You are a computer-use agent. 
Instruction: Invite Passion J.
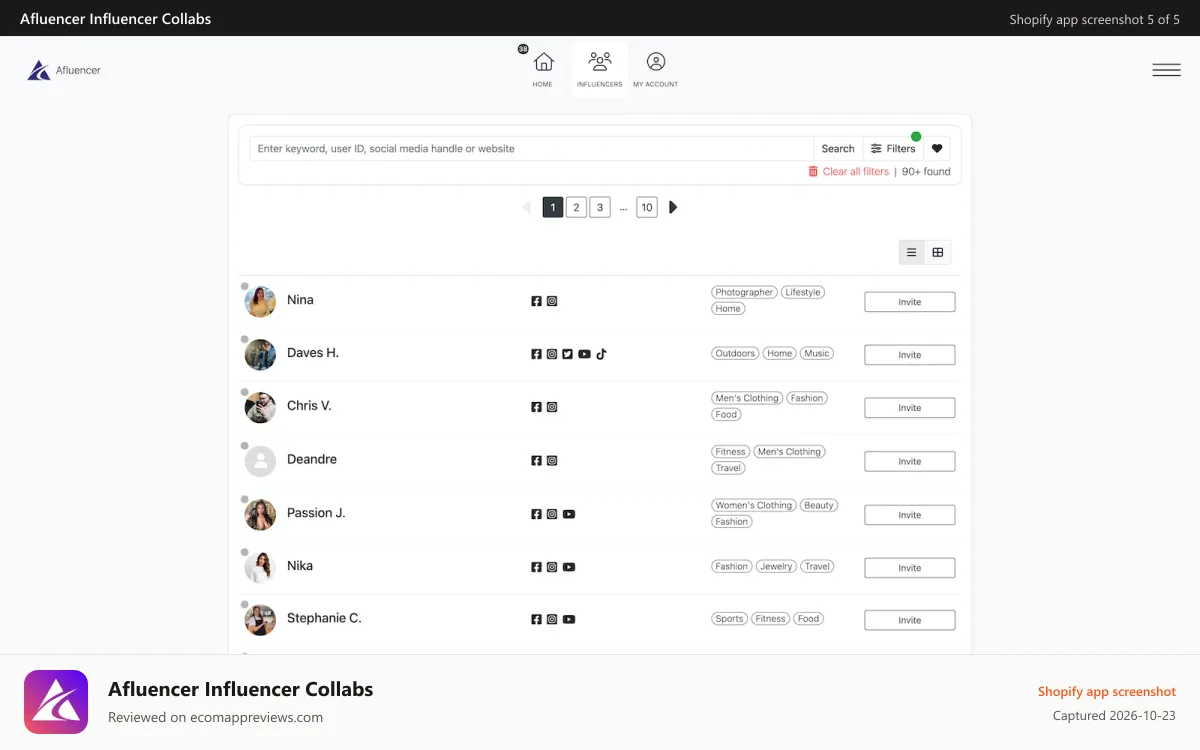coord(910,515)
